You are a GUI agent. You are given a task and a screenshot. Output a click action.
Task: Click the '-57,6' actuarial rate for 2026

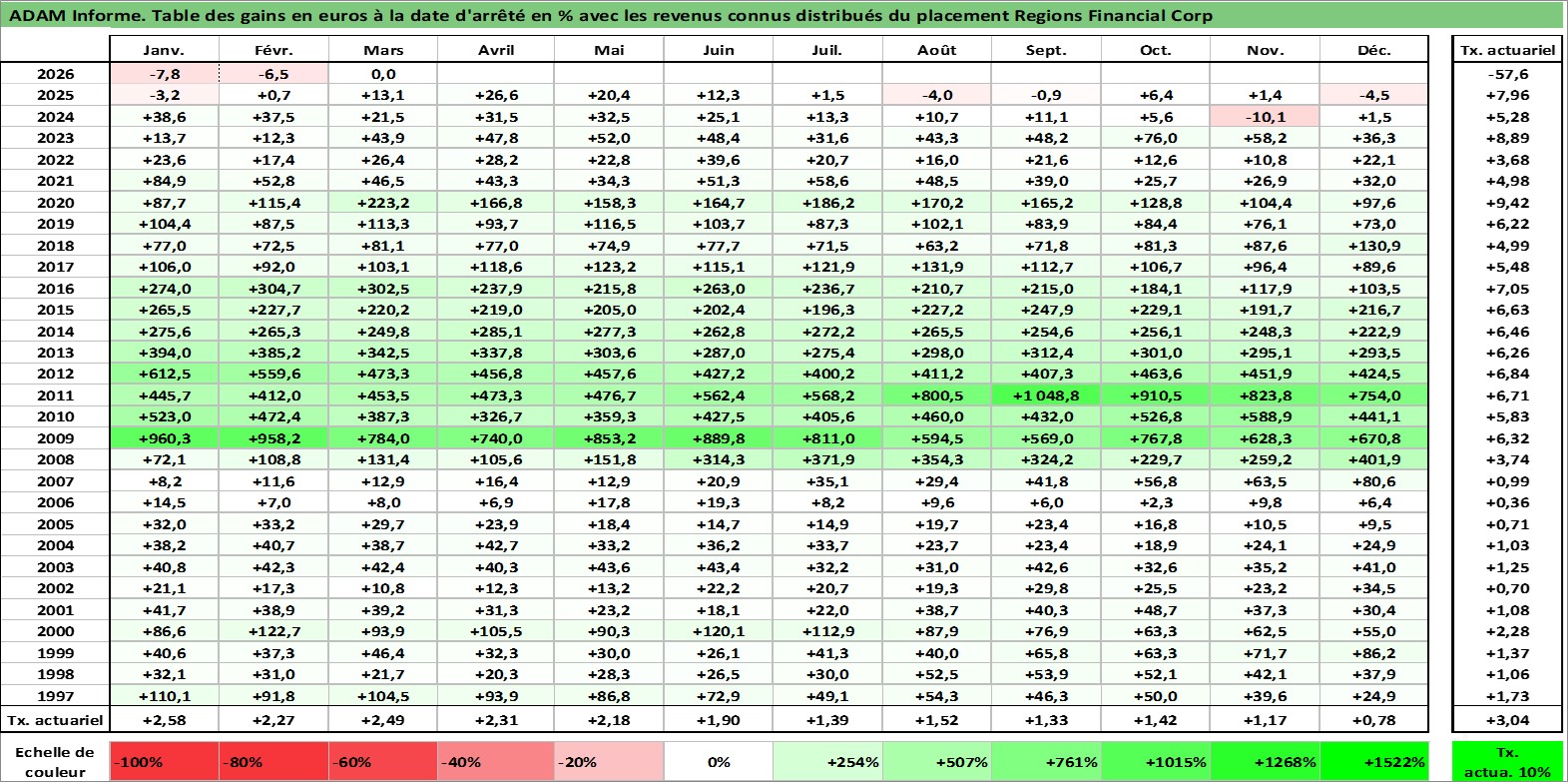1507,74
